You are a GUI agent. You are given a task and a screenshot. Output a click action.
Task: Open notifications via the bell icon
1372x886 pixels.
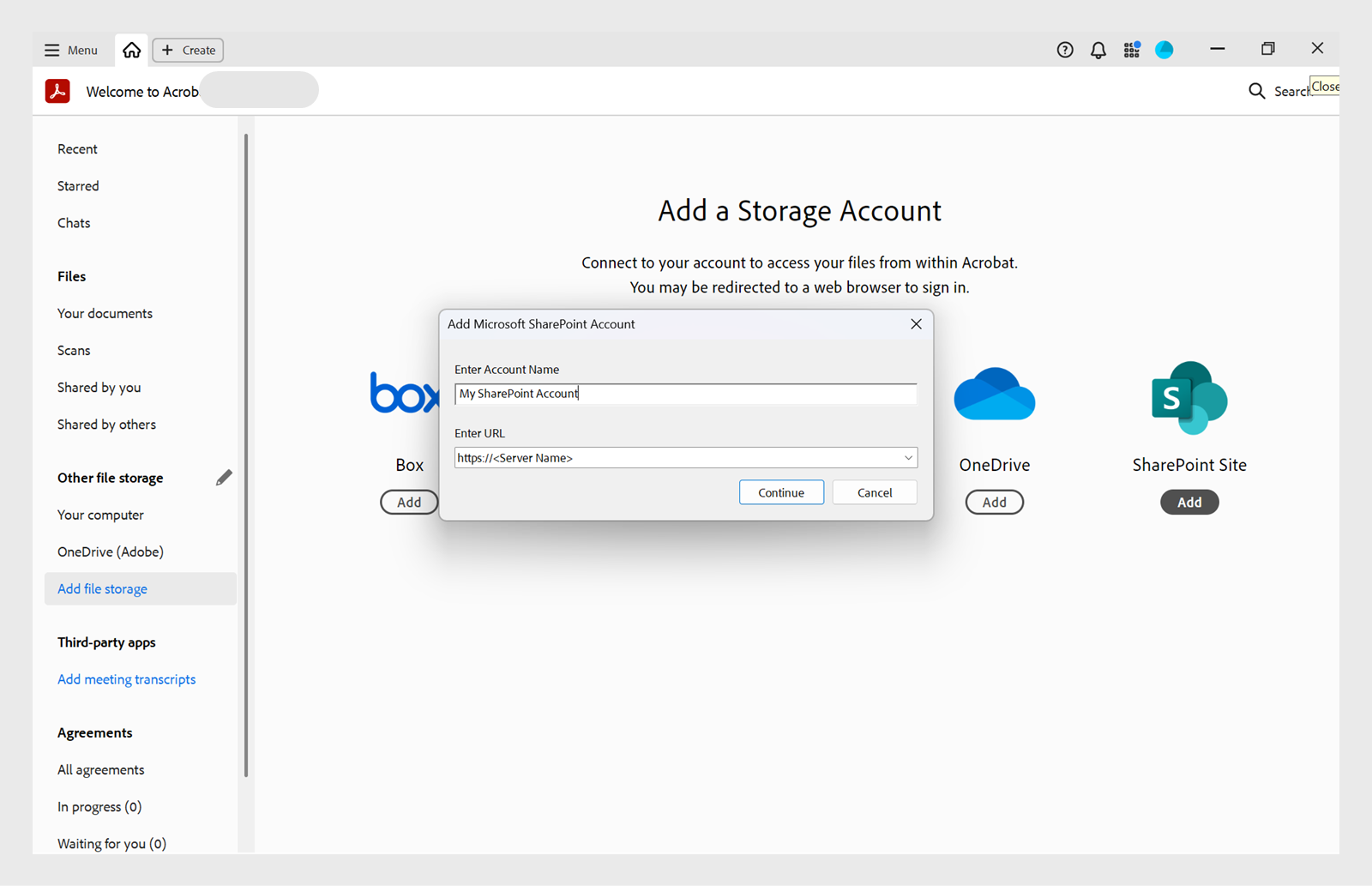(1098, 50)
